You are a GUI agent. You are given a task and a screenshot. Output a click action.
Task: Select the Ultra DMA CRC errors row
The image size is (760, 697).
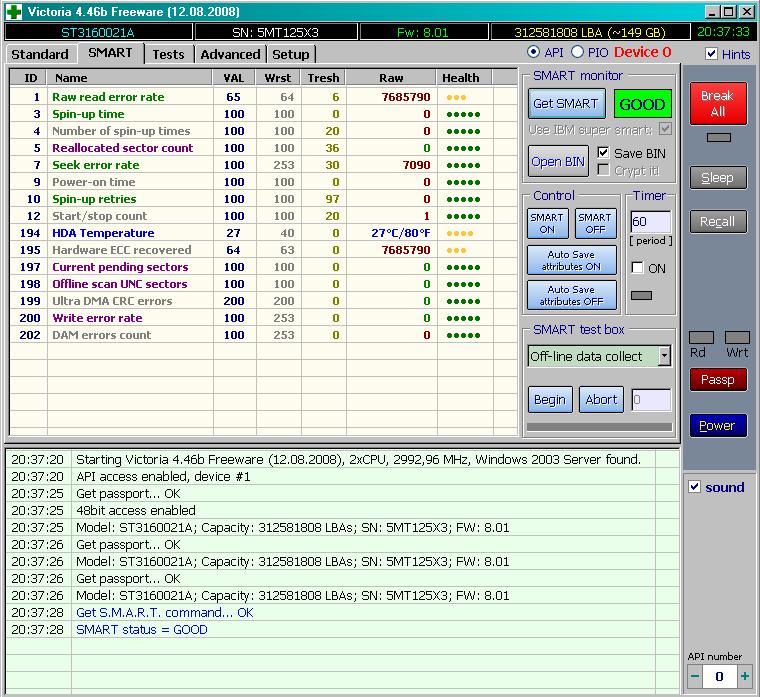263,301
